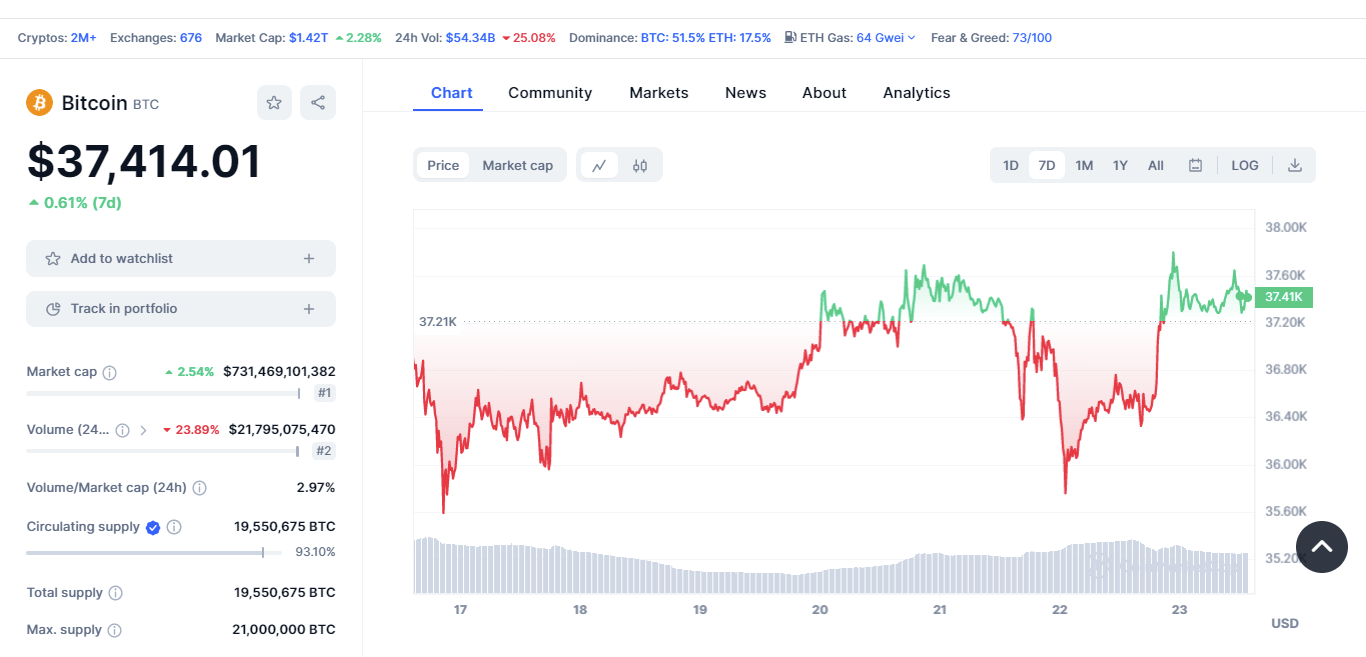Switch to the Analytics tab
Viewport: 1366px width, 657px height.
pyautogui.click(x=917, y=93)
